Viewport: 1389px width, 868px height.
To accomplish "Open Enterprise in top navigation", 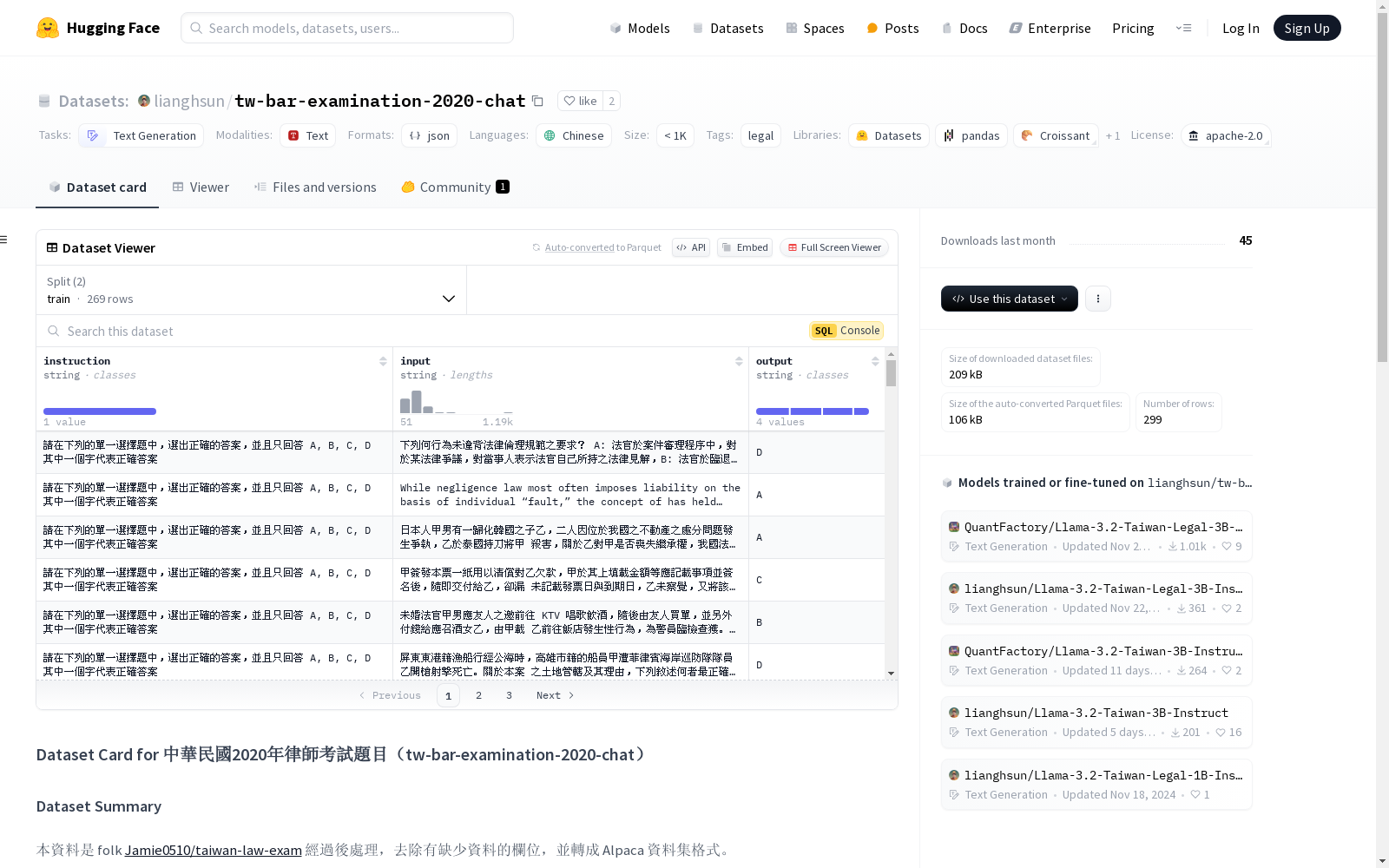I will (x=1050, y=28).
